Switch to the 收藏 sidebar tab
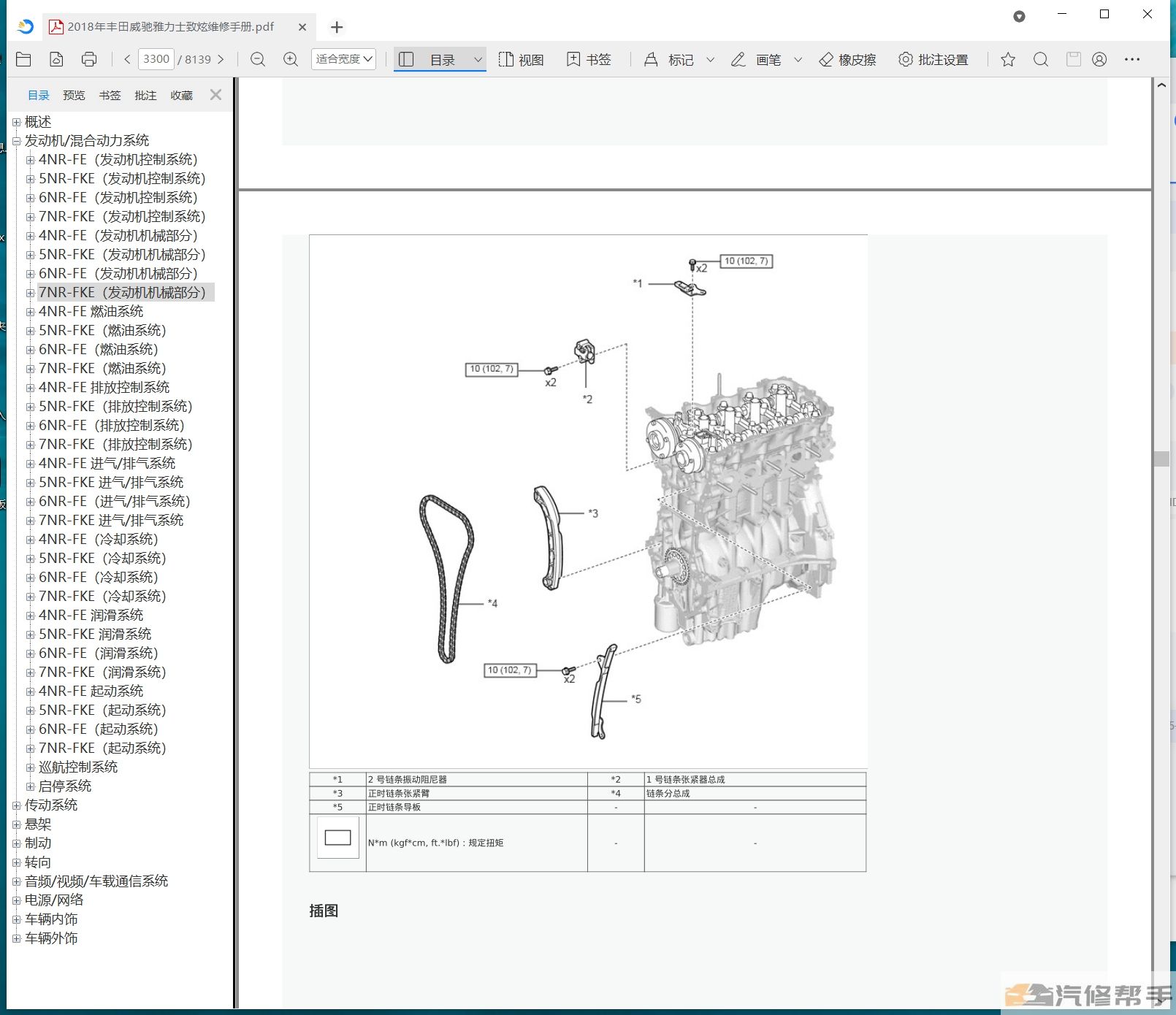The height and width of the screenshot is (1015, 1176). point(181,96)
